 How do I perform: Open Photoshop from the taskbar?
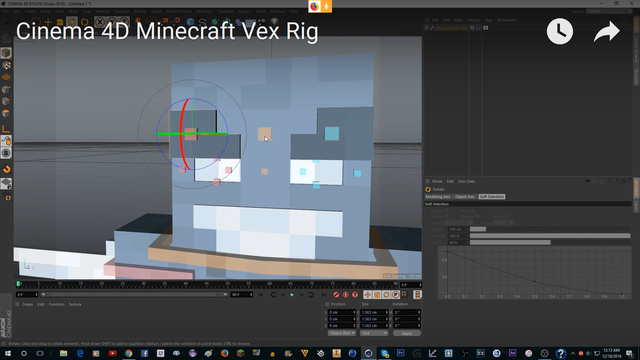400,353
